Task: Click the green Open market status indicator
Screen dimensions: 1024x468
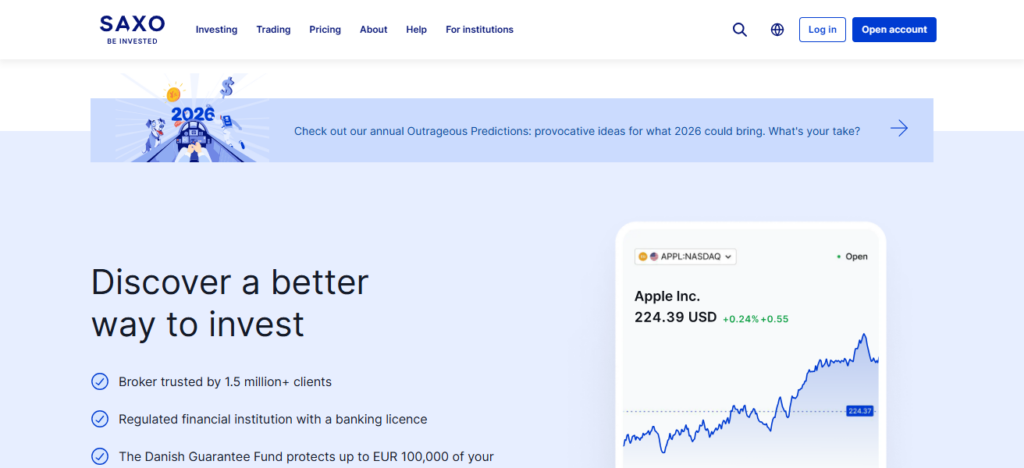Action: [x=852, y=257]
